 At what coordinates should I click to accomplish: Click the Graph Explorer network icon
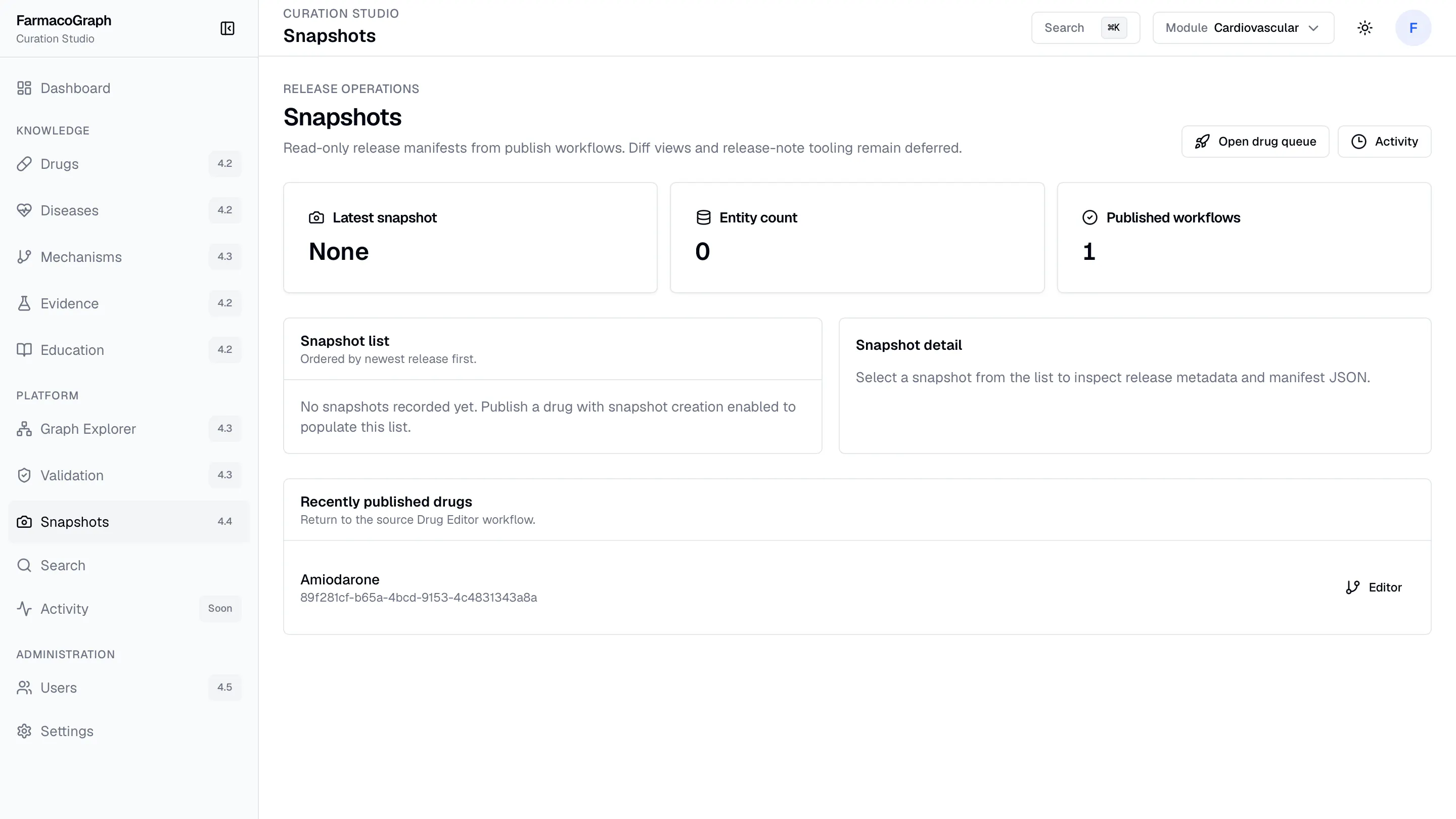[24, 429]
